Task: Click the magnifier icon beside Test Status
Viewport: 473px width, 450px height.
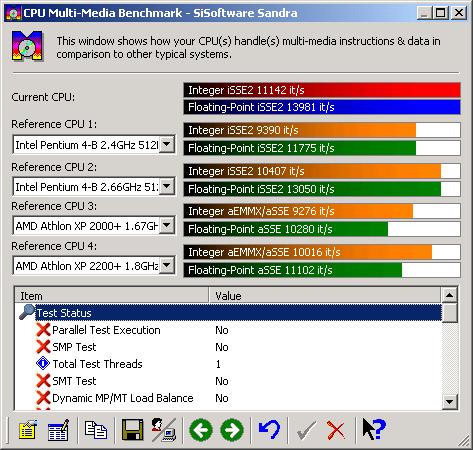Action: tap(27, 312)
